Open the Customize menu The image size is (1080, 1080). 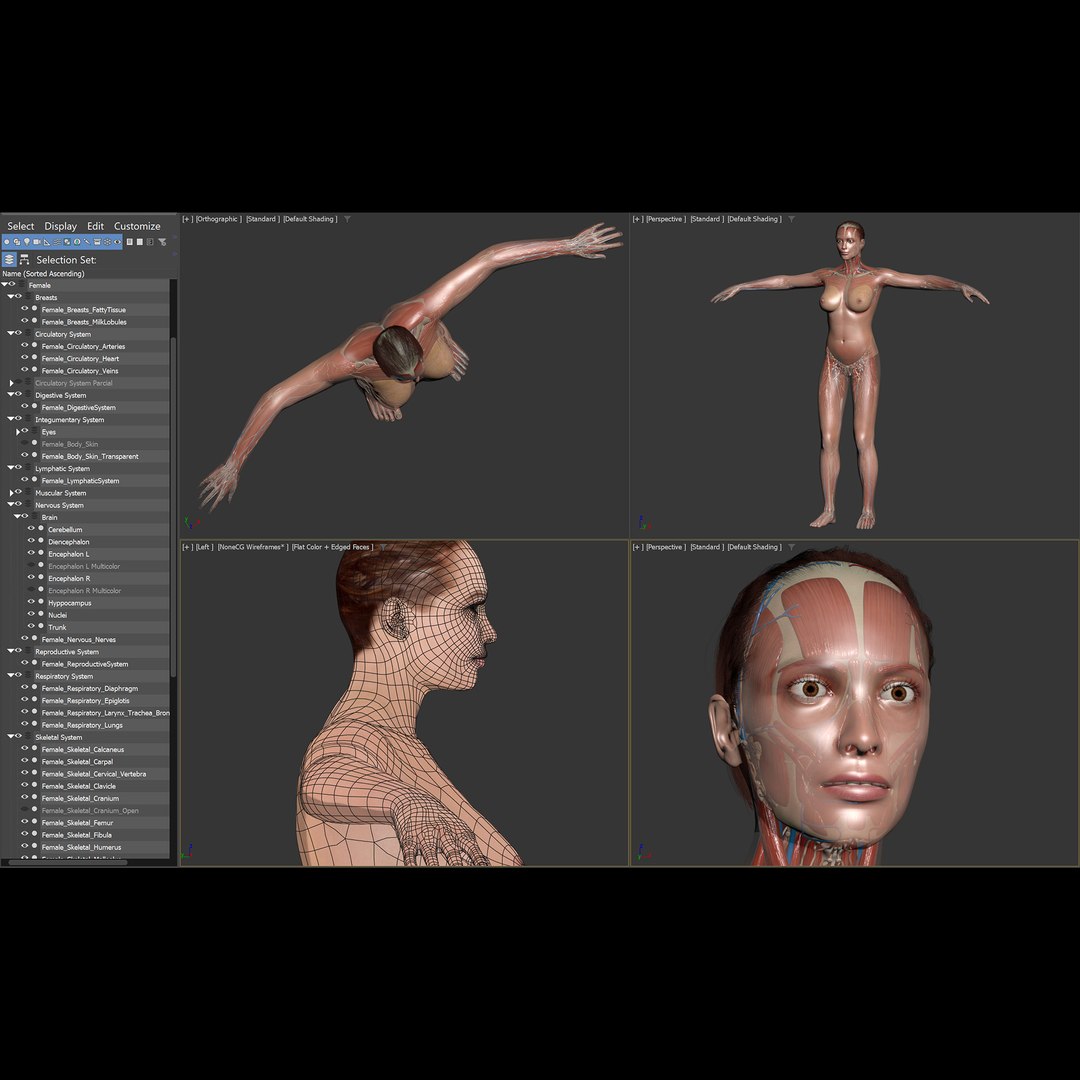pyautogui.click(x=137, y=226)
